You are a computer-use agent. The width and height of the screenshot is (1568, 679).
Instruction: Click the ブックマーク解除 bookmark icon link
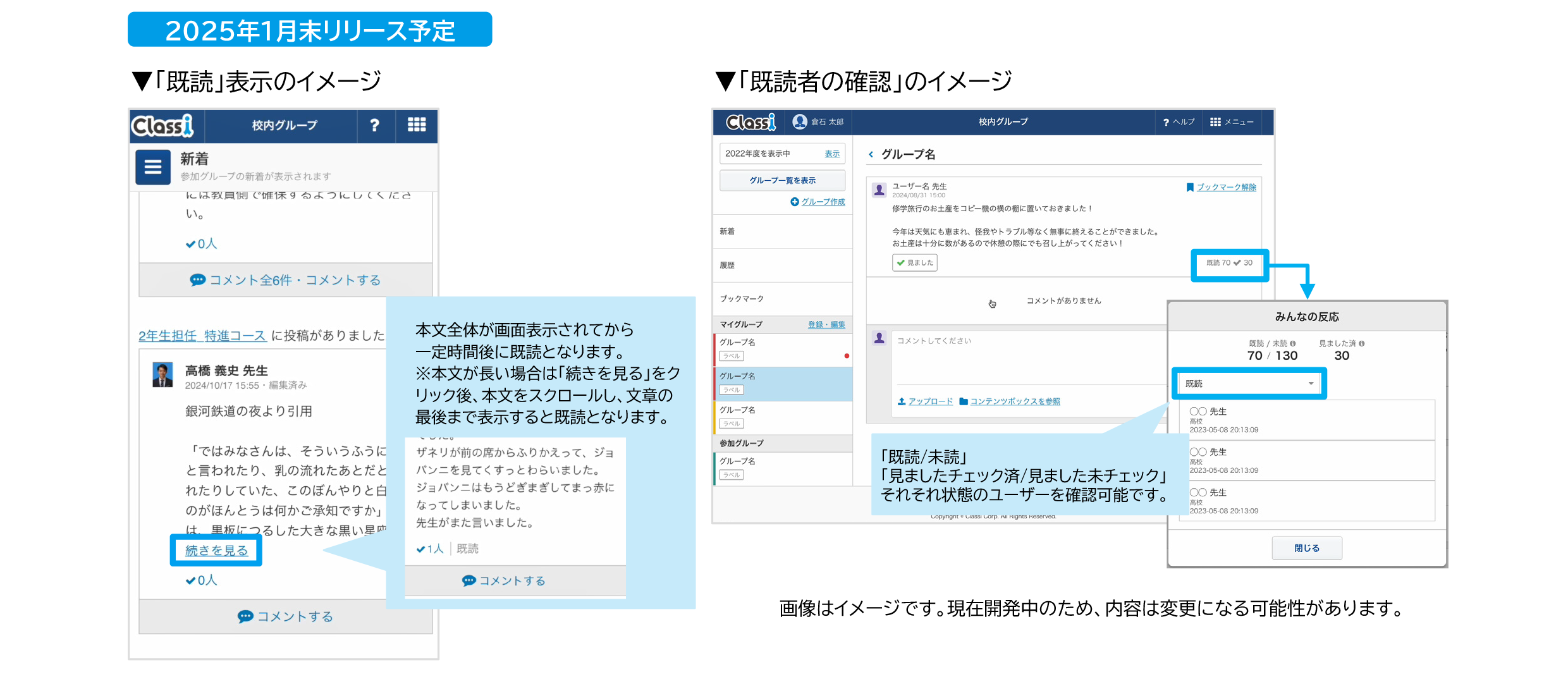point(1190,187)
